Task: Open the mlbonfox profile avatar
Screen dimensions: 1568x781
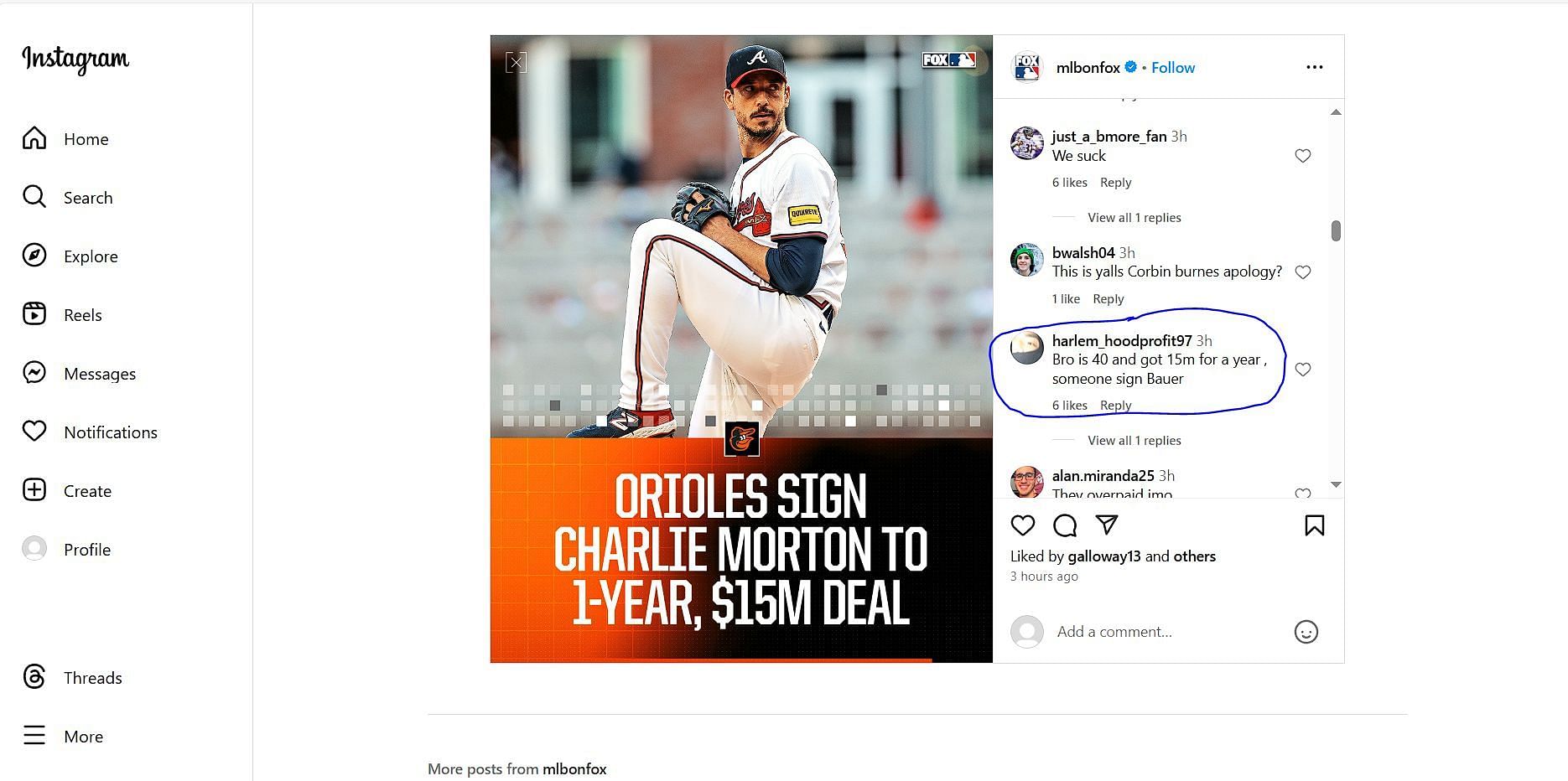Action: (x=1026, y=67)
